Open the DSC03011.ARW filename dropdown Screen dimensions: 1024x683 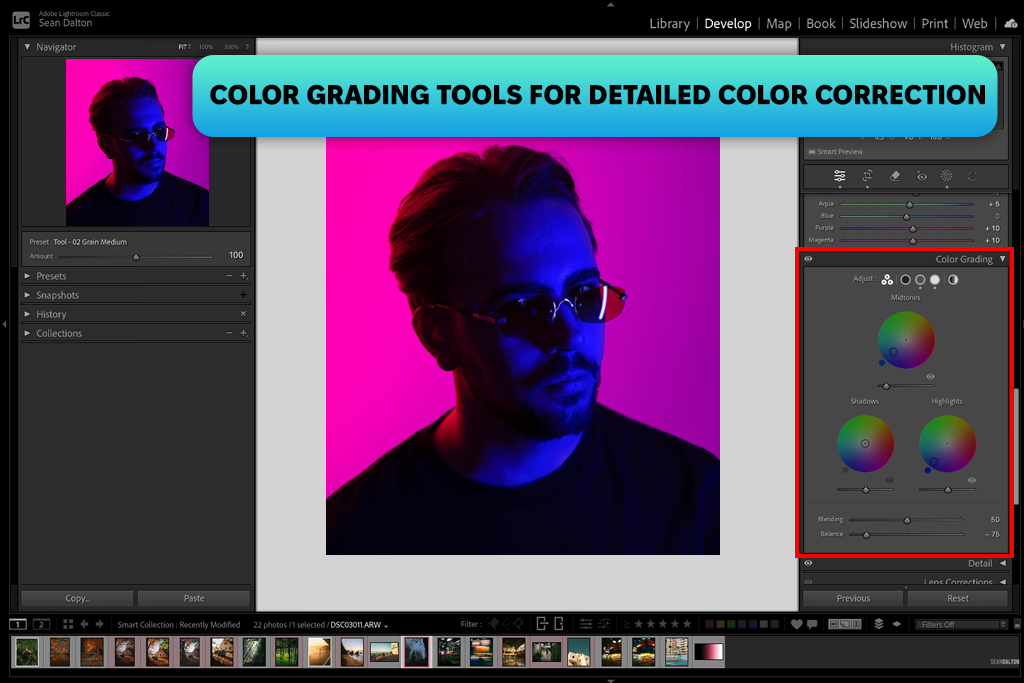click(359, 625)
